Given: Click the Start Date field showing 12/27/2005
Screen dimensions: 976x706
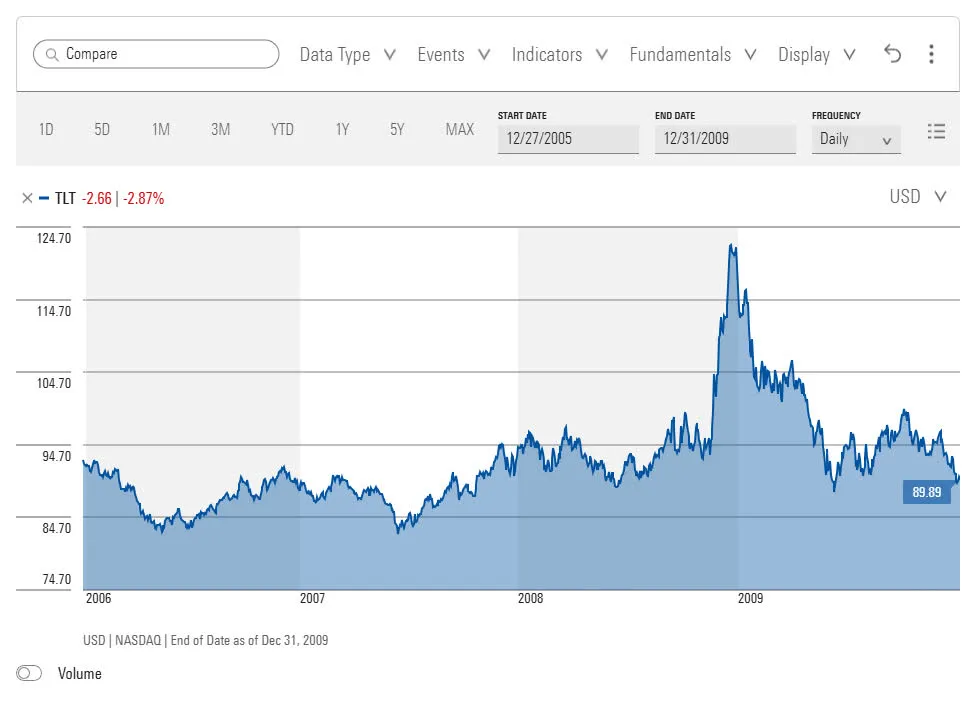Looking at the screenshot, I should tap(568, 139).
